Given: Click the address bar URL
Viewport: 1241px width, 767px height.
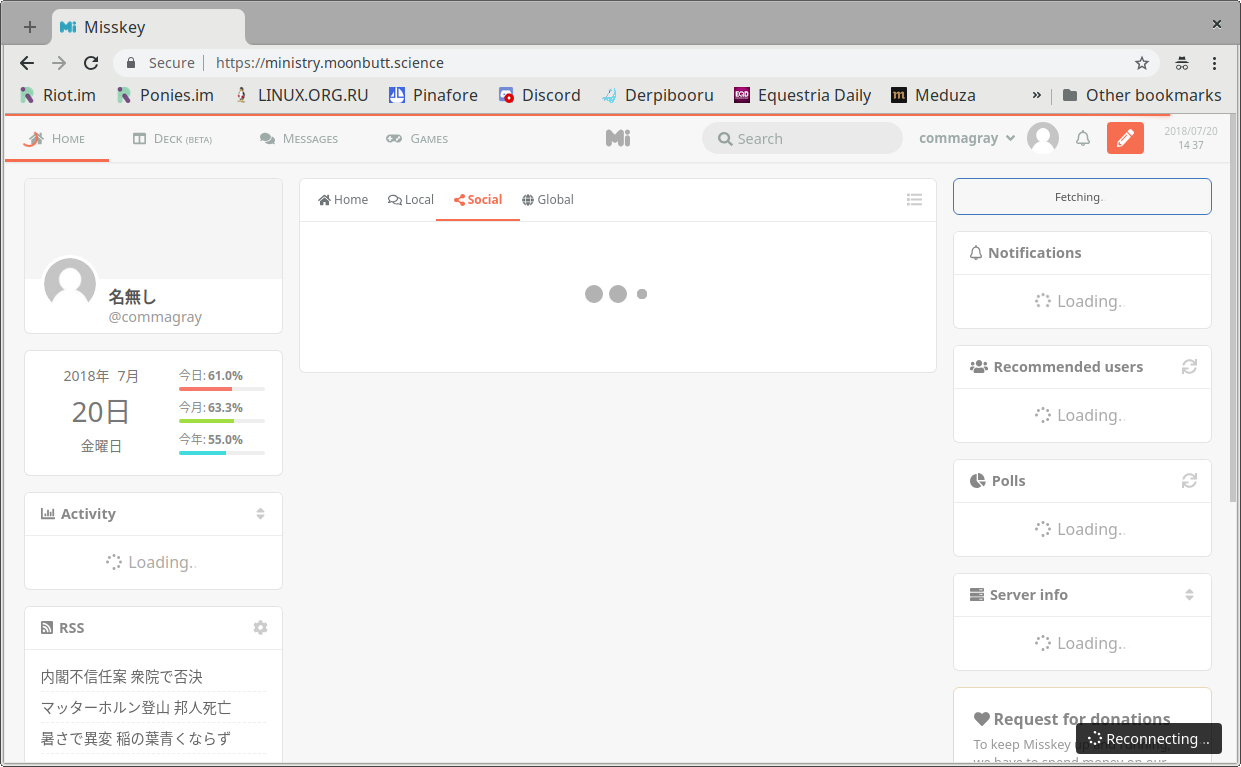Looking at the screenshot, I should [x=330, y=63].
